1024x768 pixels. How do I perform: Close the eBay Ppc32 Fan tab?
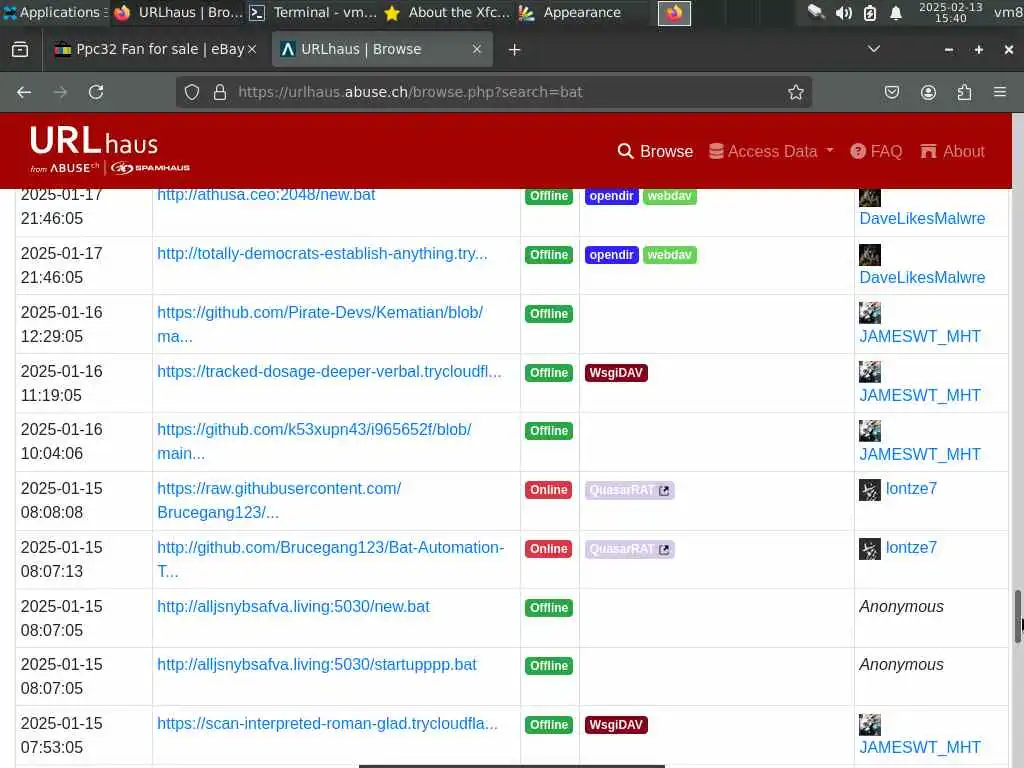[x=252, y=49]
